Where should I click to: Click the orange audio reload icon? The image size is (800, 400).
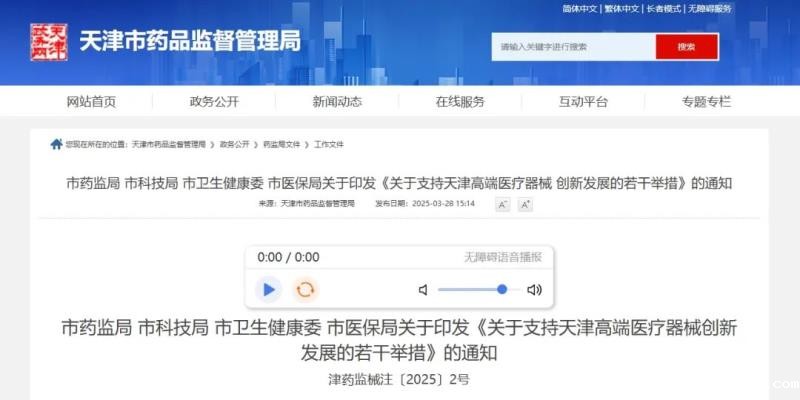[305, 290]
